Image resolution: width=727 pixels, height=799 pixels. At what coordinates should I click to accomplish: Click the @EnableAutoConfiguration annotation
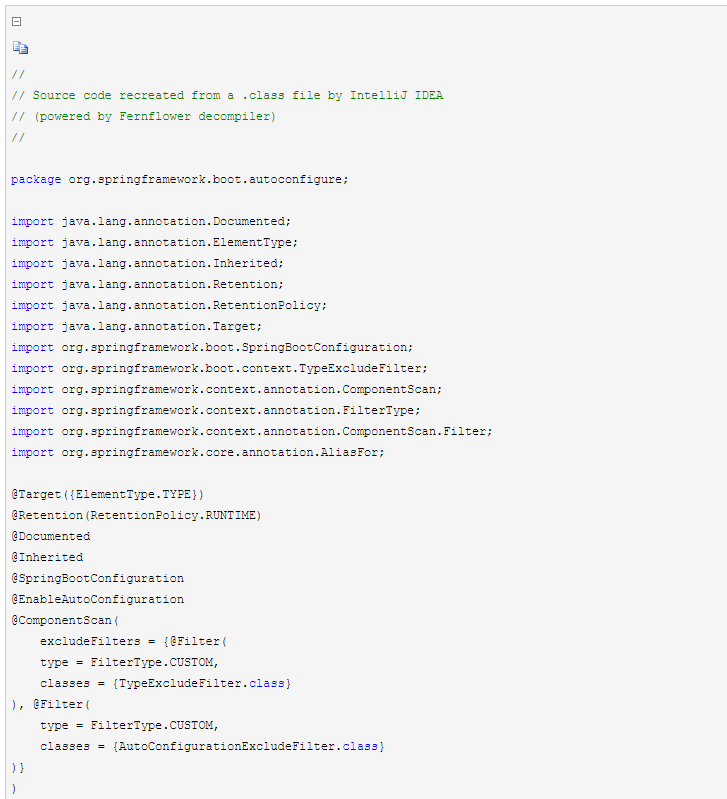(98, 599)
